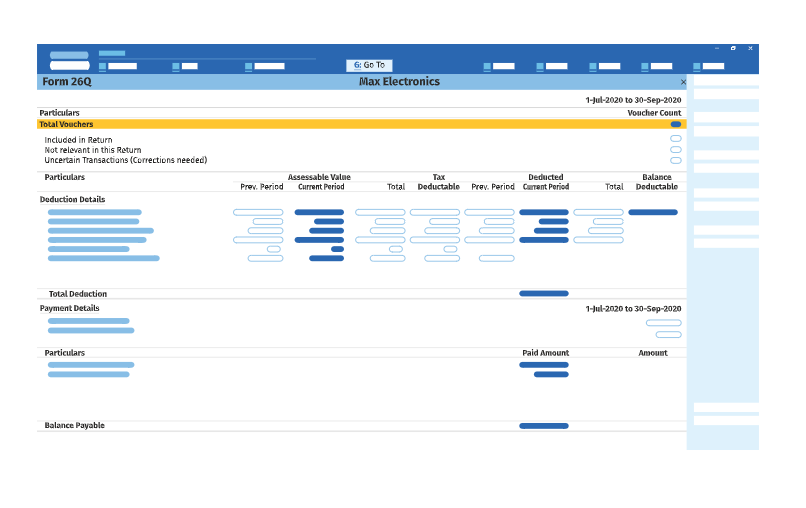The image size is (806, 508).
Task: Click the Balance Payable amount value
Action: click(544, 426)
